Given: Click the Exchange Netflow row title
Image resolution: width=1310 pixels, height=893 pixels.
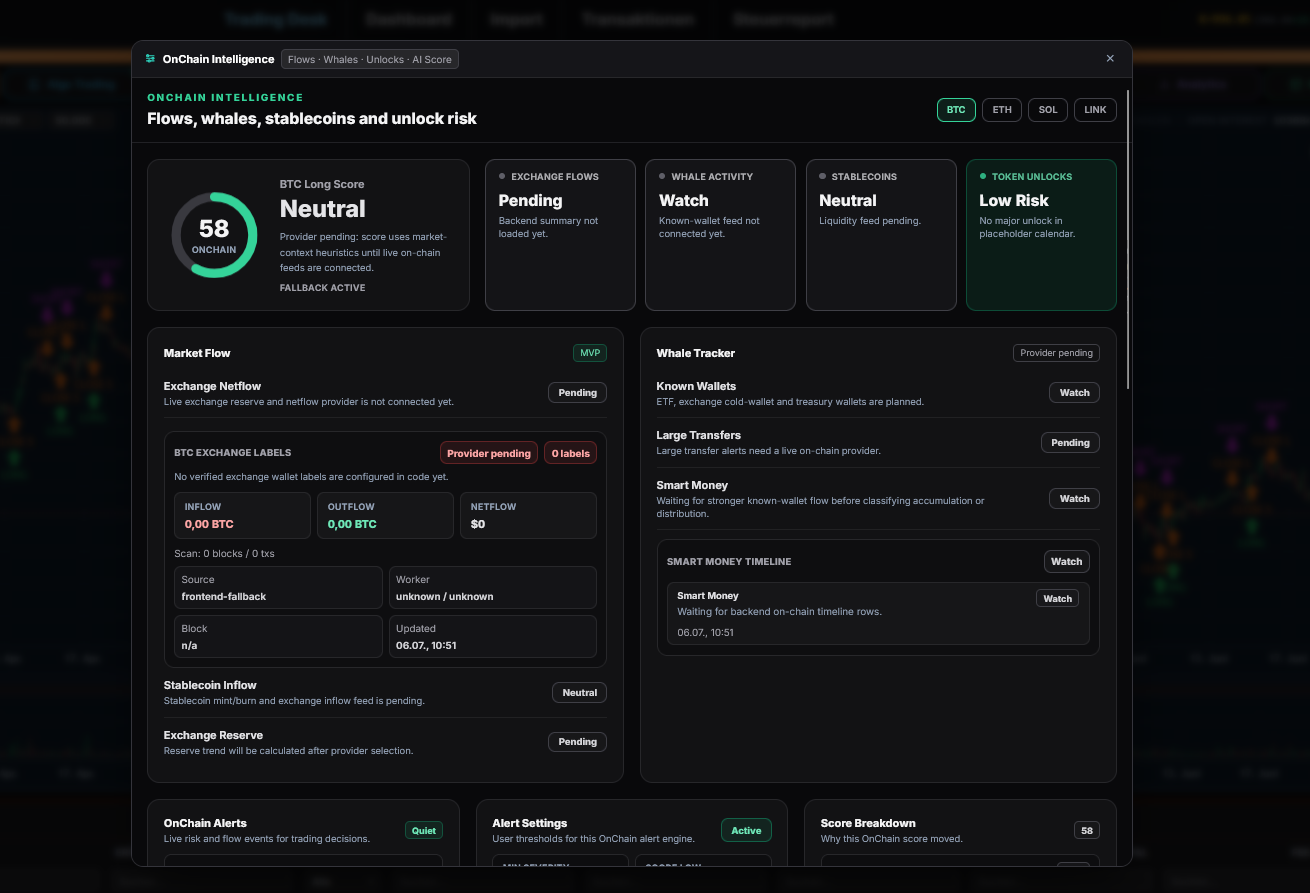Looking at the screenshot, I should coord(212,386).
